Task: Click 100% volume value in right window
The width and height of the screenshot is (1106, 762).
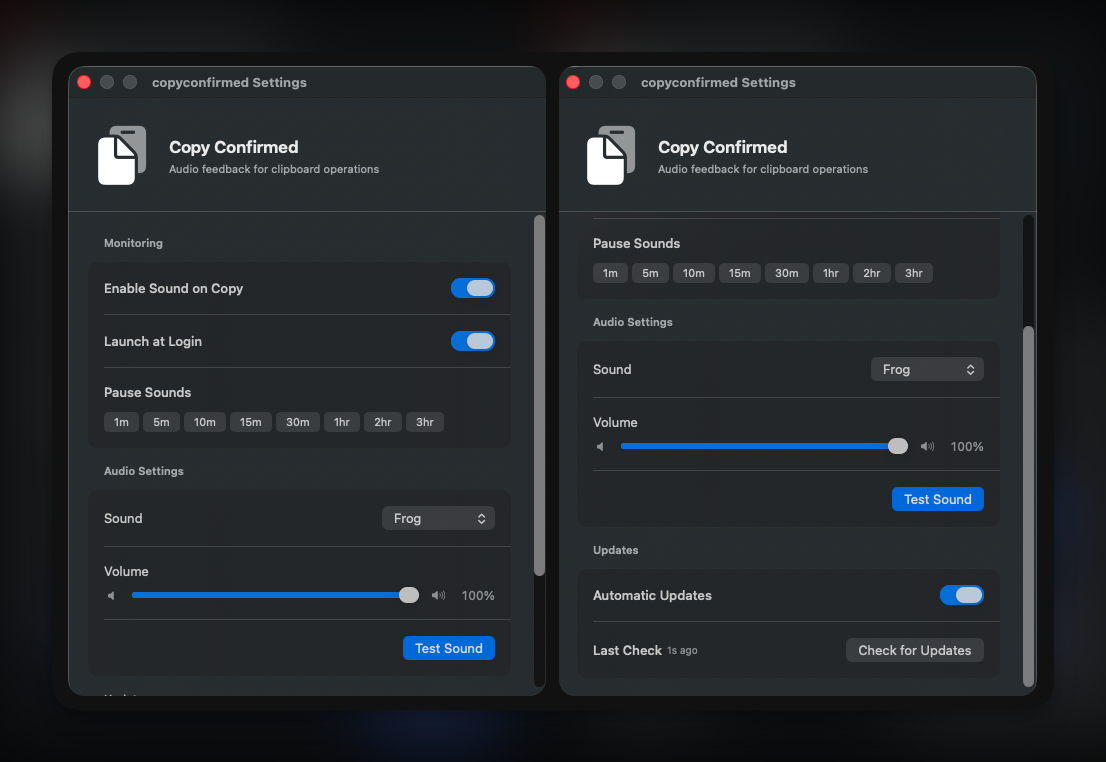Action: coord(966,447)
